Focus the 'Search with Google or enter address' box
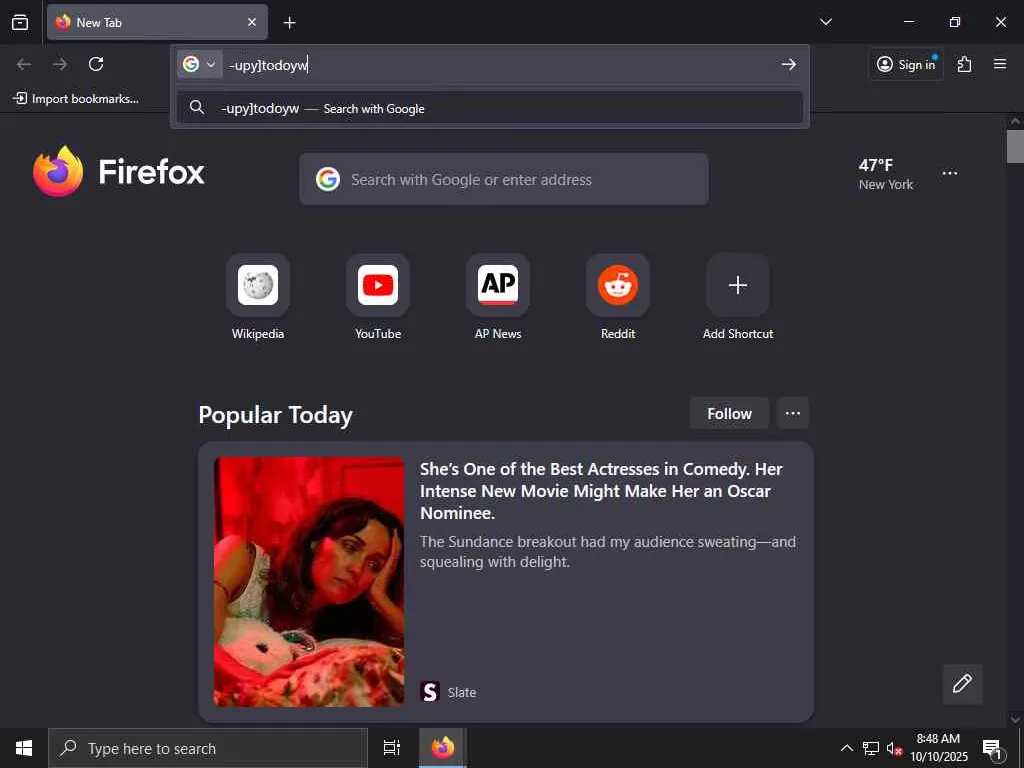This screenshot has width=1024, height=768. pyautogui.click(x=504, y=179)
